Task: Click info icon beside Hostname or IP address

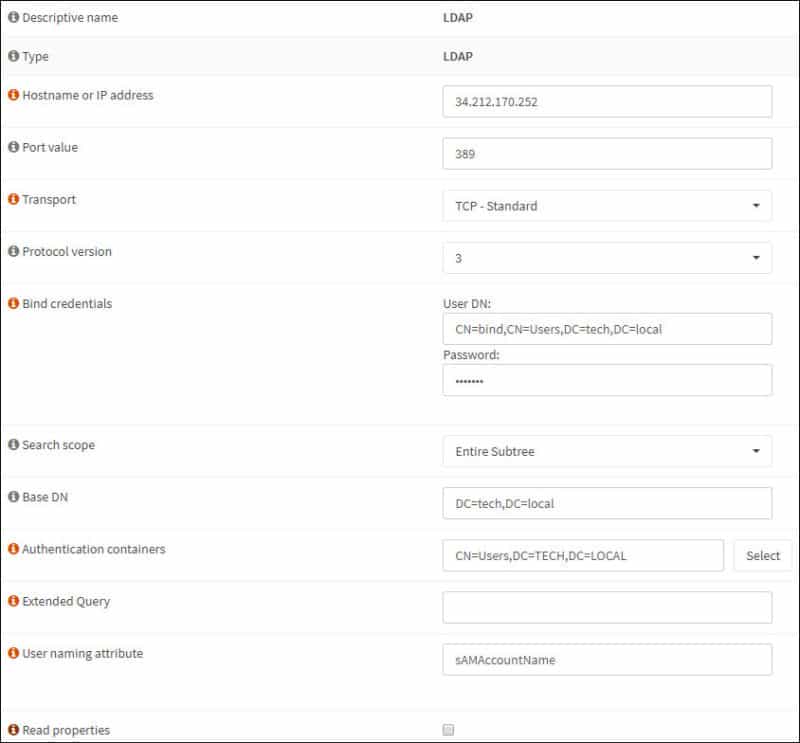Action: tap(14, 96)
